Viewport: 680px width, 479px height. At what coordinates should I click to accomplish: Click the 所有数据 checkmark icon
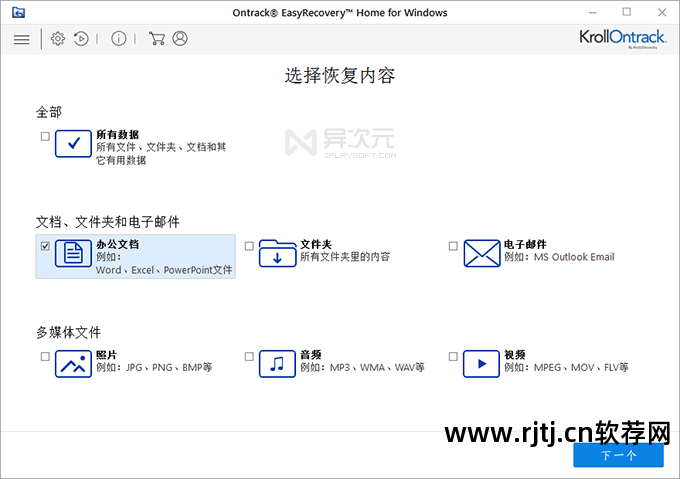(73, 143)
